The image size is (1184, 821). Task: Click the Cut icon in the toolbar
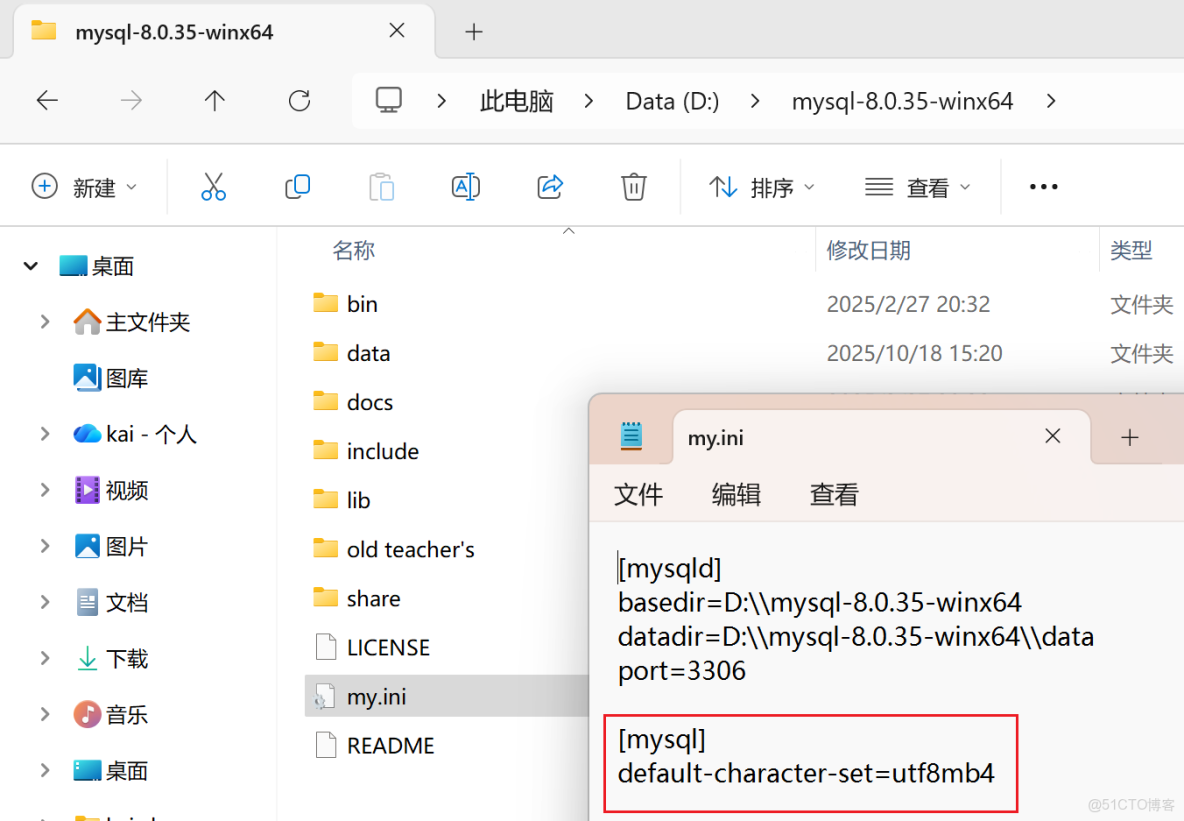pos(213,186)
